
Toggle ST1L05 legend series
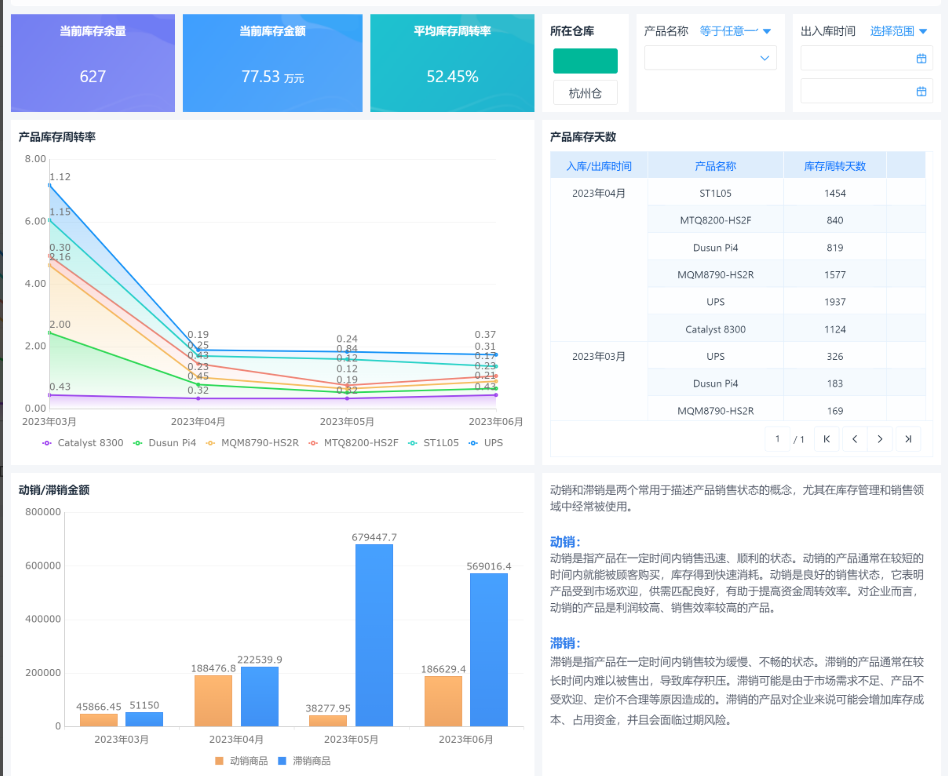pos(433,443)
